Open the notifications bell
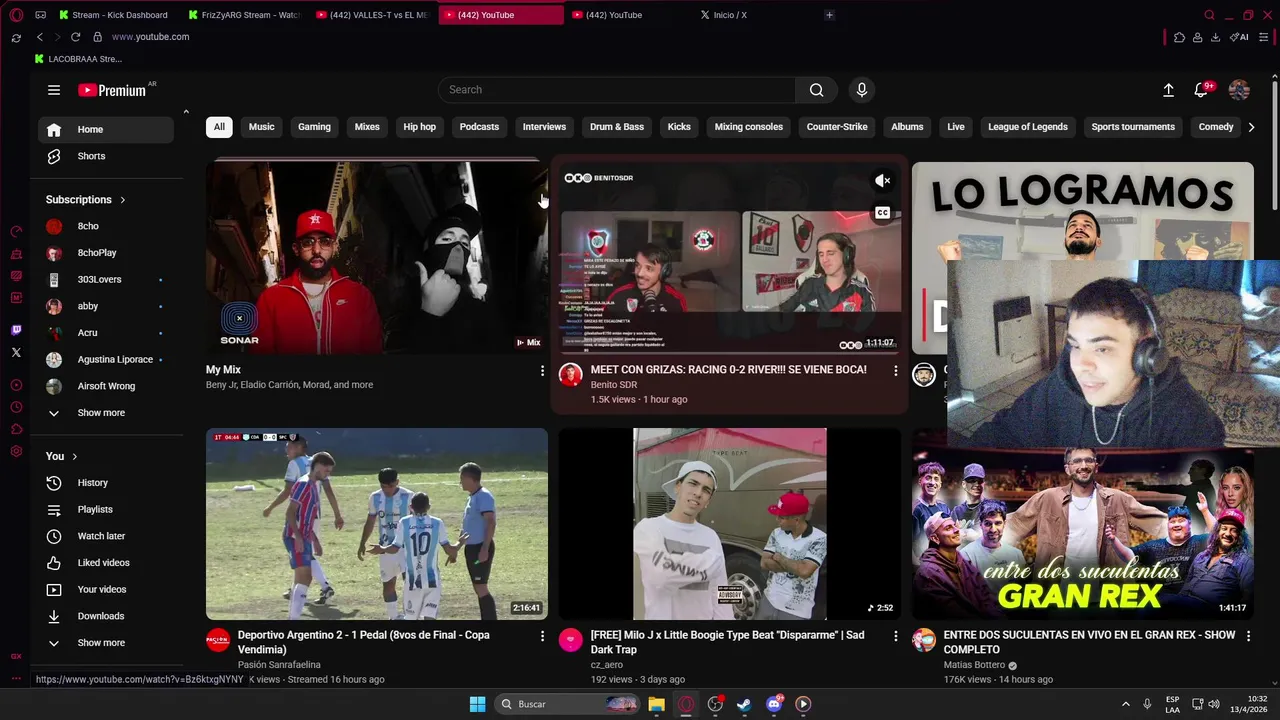This screenshot has height=720, width=1280. click(x=1202, y=90)
